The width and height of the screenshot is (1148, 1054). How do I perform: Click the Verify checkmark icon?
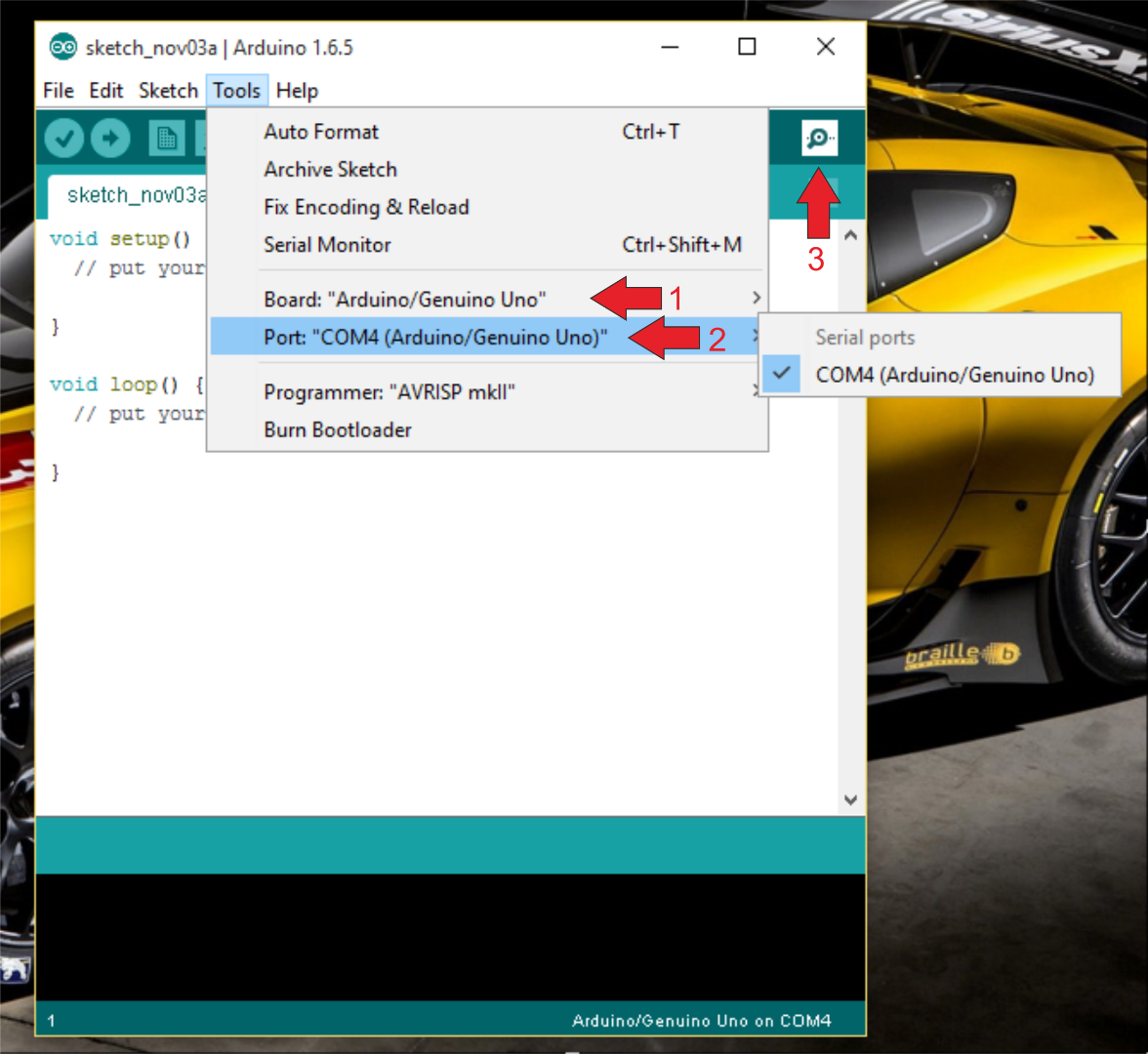62,138
